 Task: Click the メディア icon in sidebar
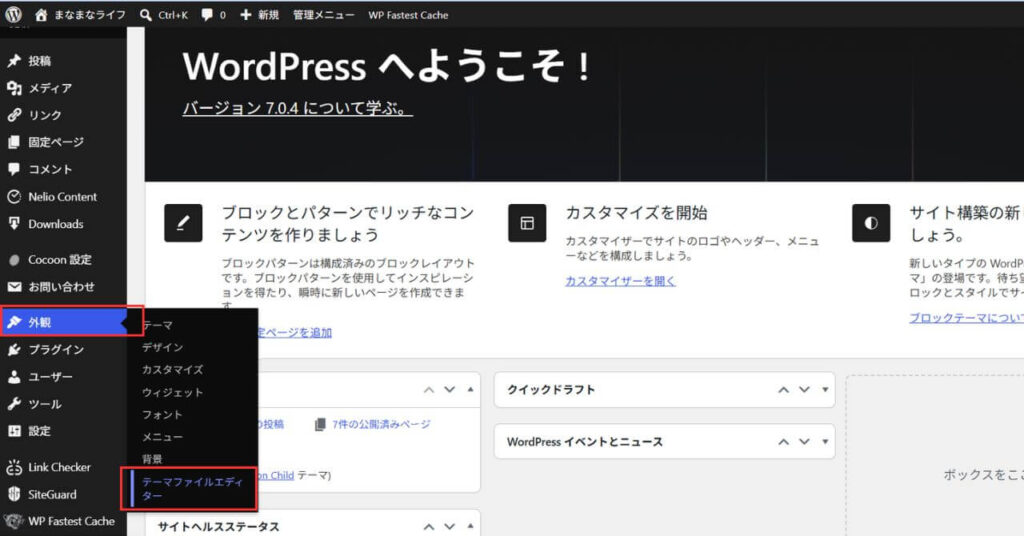(14, 88)
